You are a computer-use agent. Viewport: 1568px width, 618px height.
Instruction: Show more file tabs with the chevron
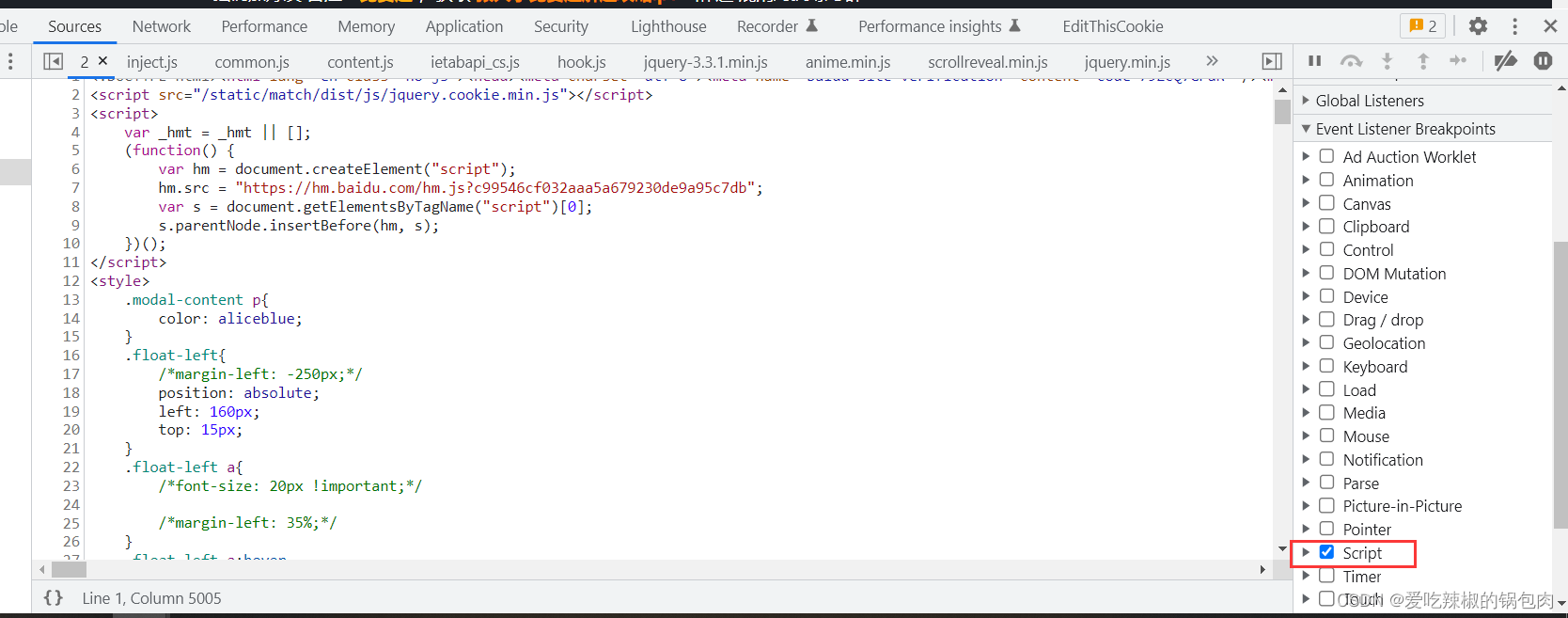pyautogui.click(x=1212, y=61)
